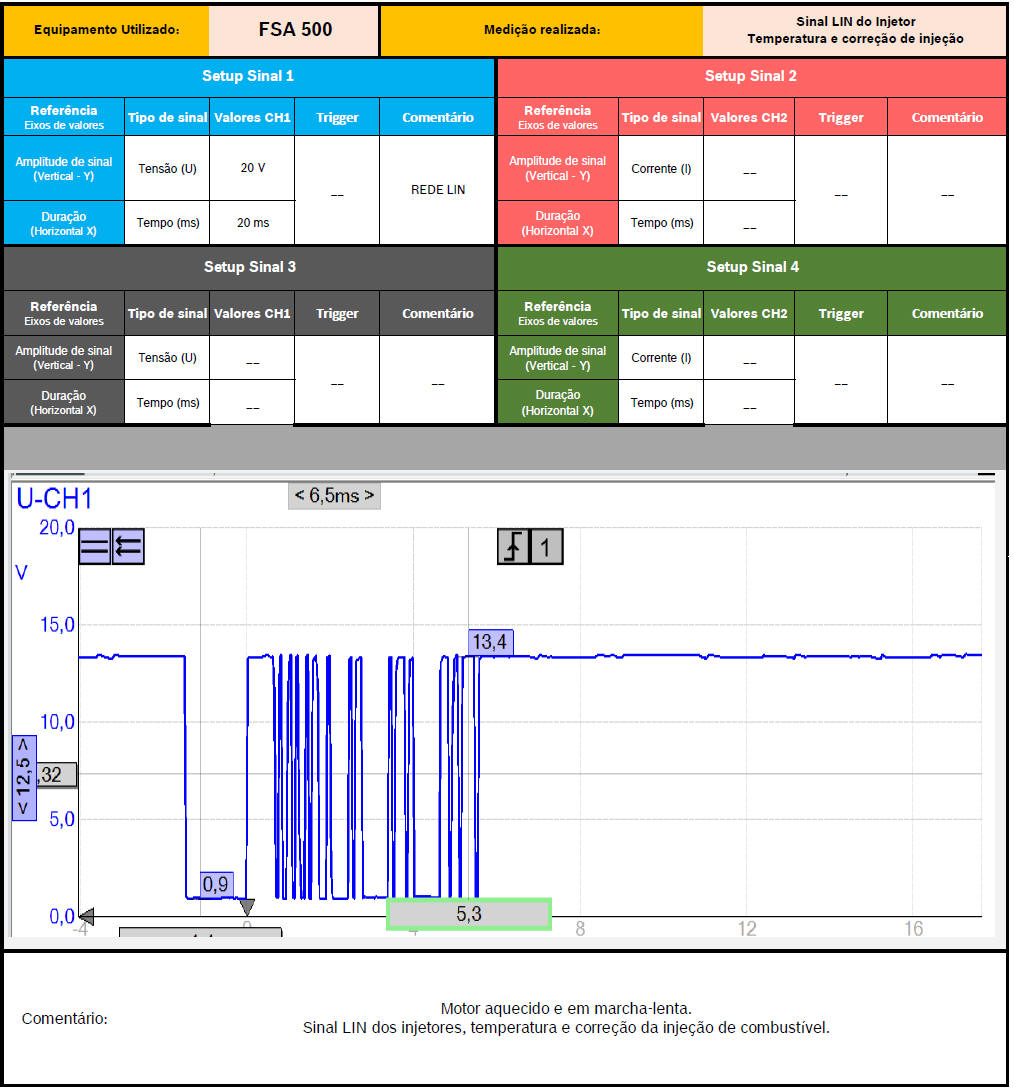Click the vertical 12,5 voltage difference label
The image size is (1014, 1090).
[x=24, y=778]
